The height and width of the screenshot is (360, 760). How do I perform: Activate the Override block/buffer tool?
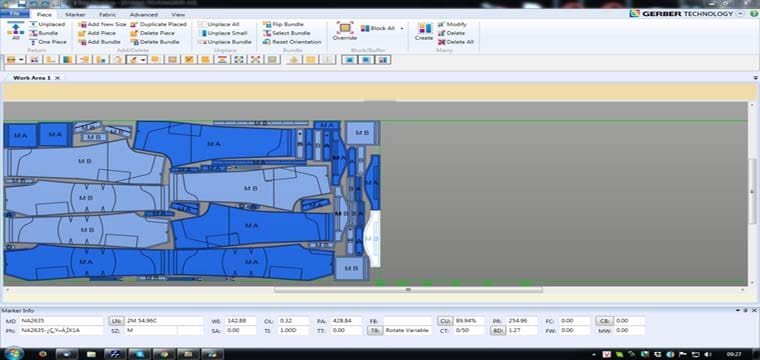[x=345, y=31]
